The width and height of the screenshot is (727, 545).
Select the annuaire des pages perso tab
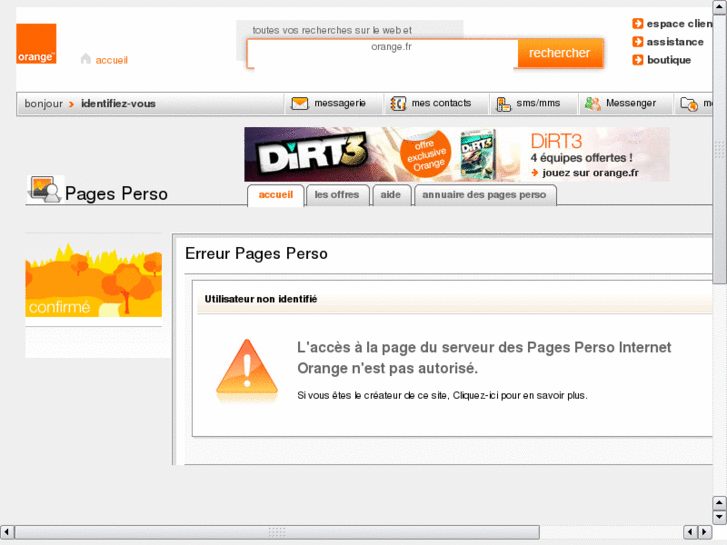(x=485, y=195)
